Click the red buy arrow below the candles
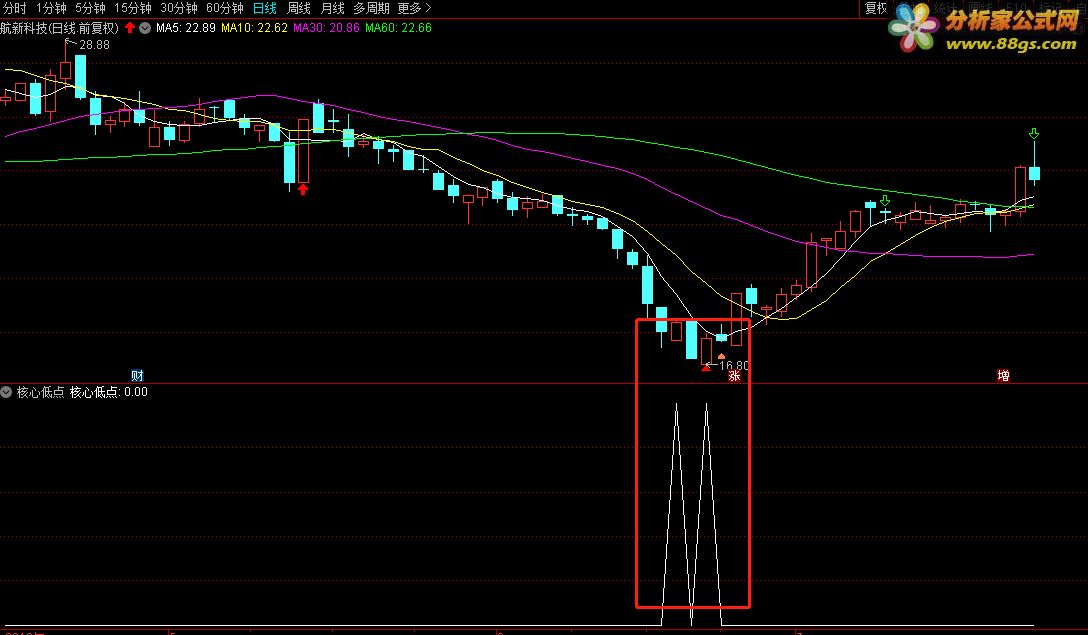1088x635 pixels. [x=303, y=189]
